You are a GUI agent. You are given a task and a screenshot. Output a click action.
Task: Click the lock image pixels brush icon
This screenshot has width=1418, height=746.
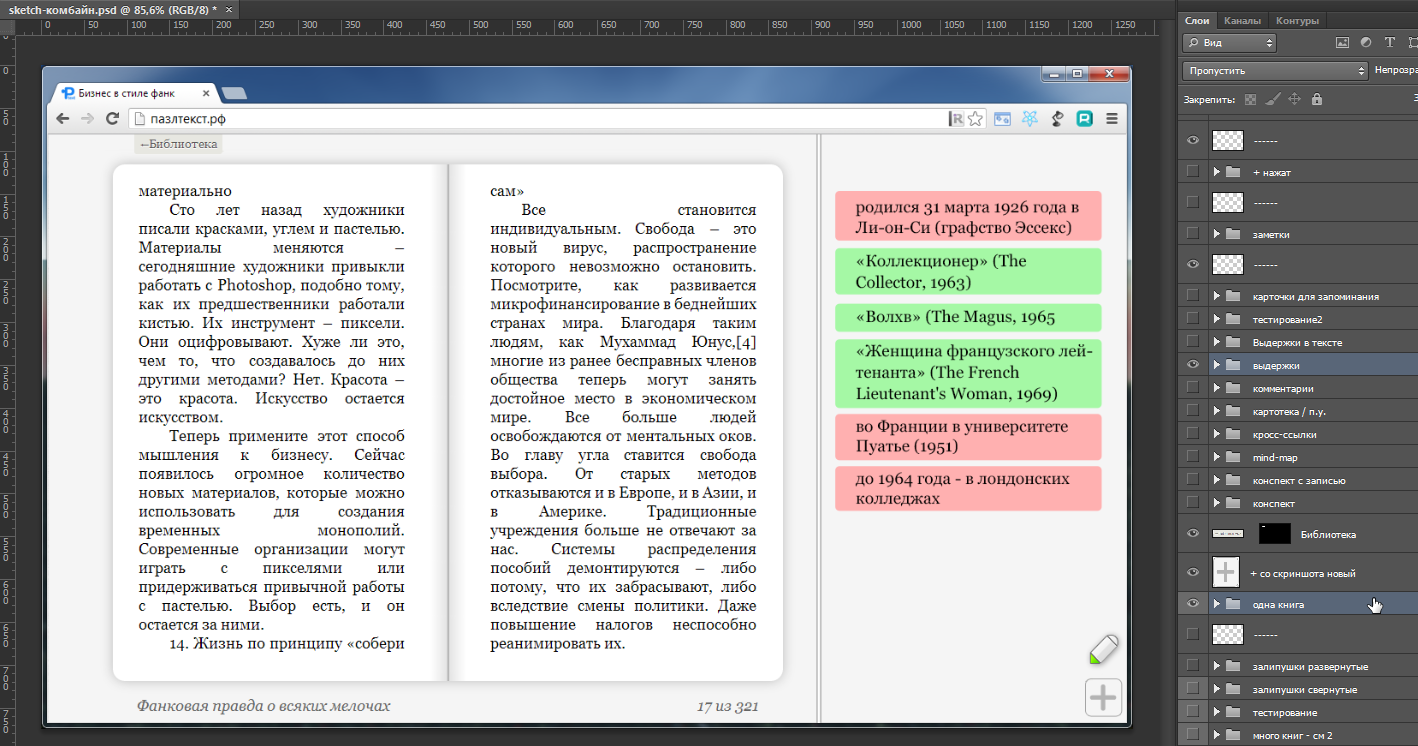(x=1272, y=99)
